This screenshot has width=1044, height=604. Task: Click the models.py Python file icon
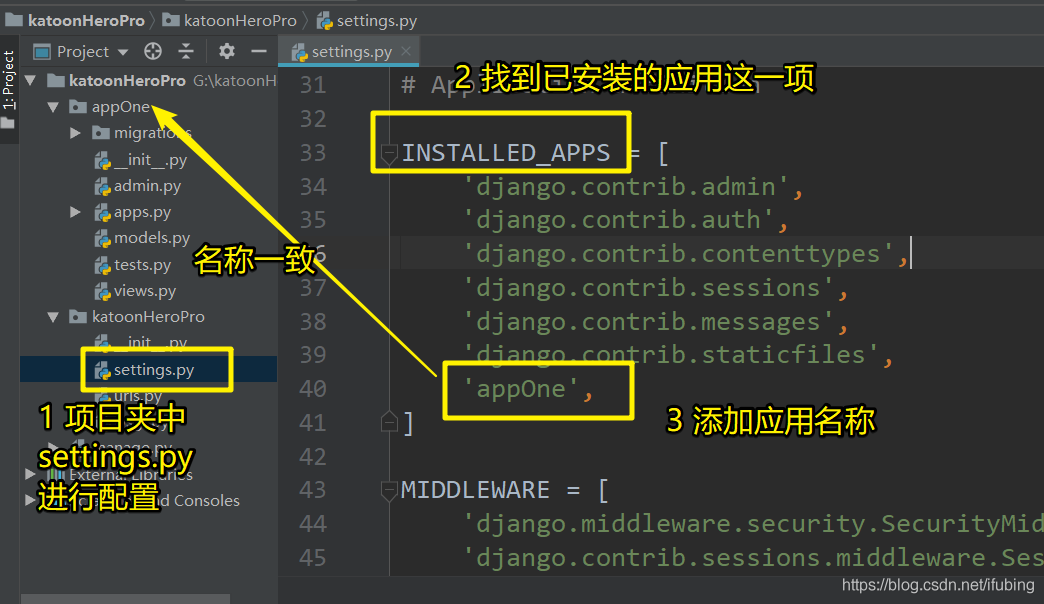(102, 239)
